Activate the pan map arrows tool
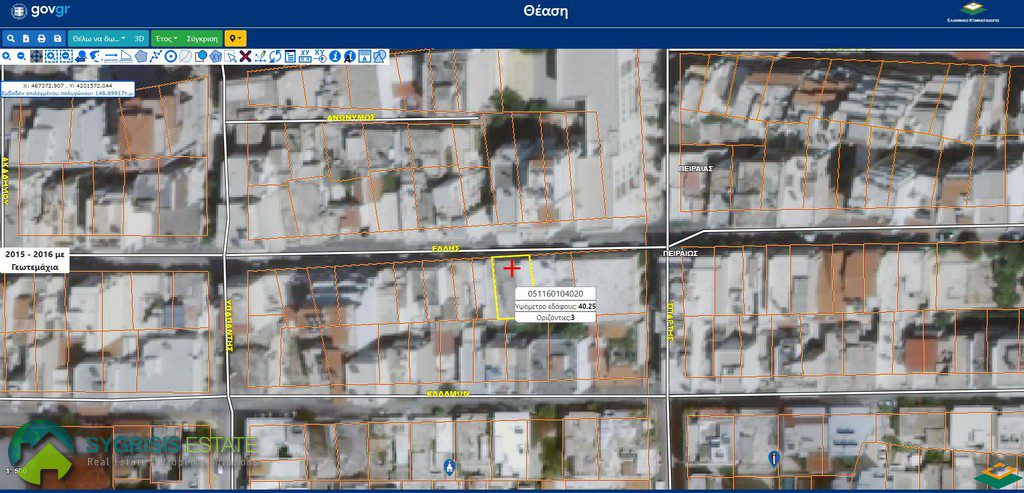1024x493 pixels. pos(37,57)
